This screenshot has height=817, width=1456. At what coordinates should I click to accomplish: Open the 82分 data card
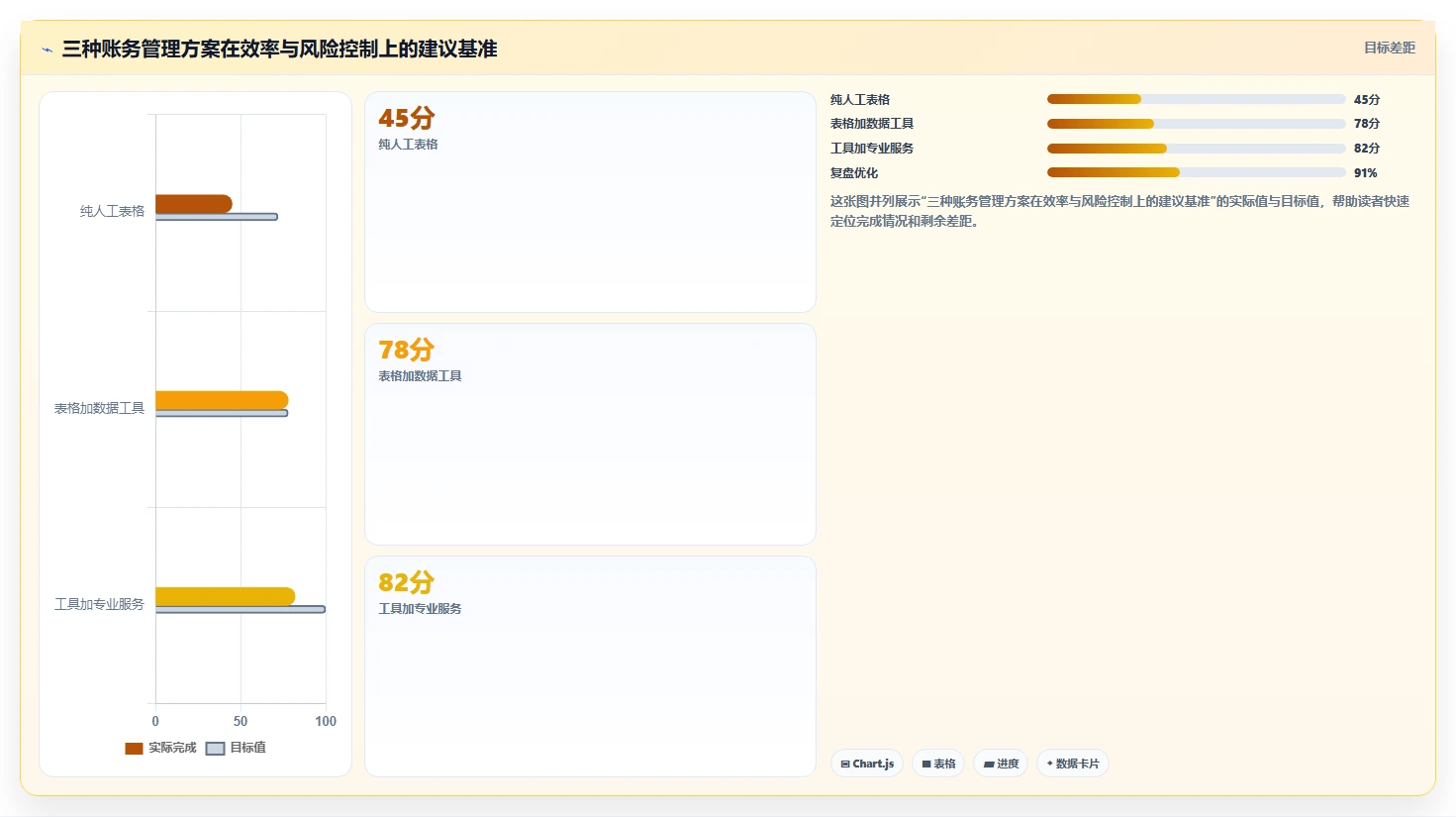(x=590, y=666)
